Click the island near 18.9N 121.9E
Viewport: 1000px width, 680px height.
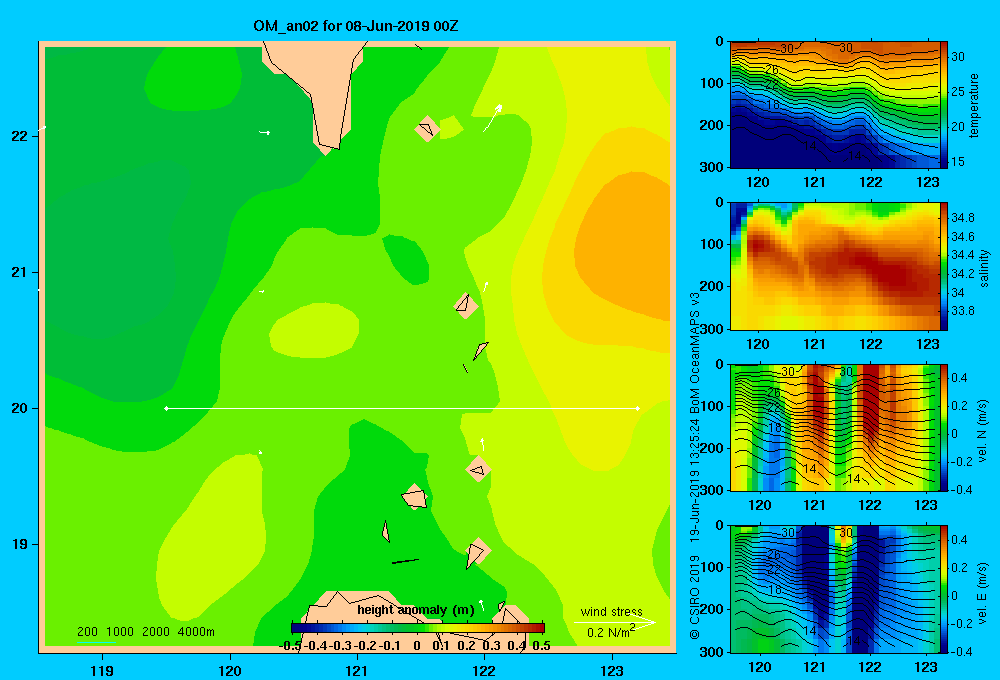(x=476, y=552)
